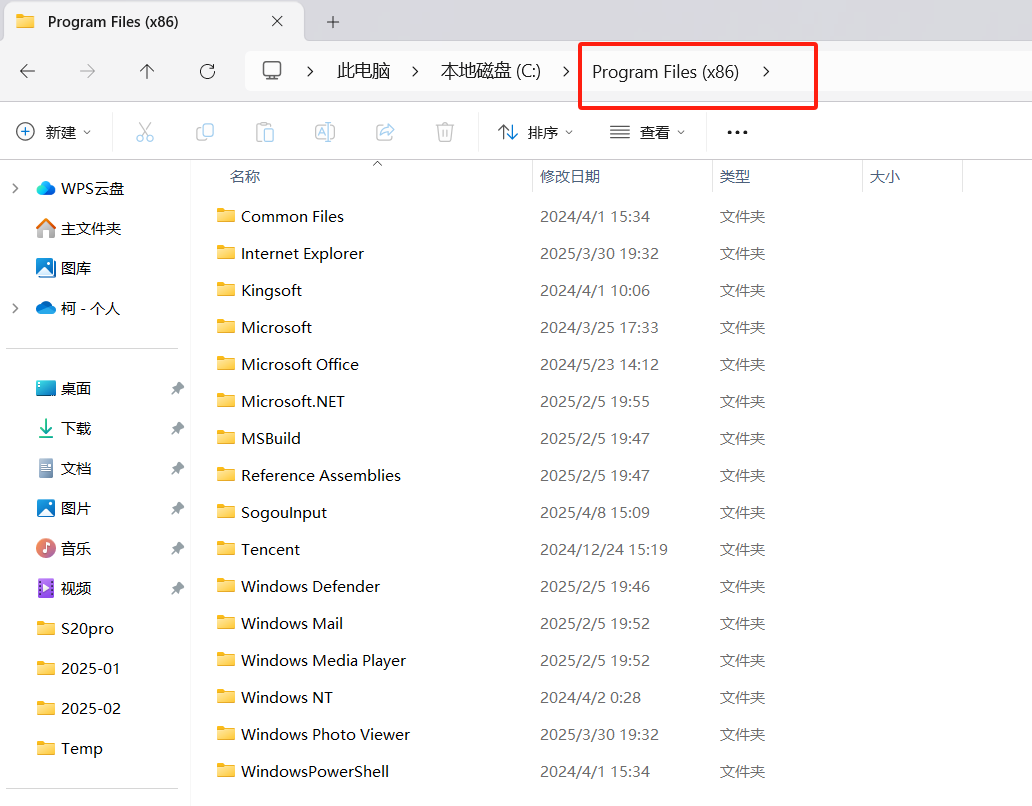Select the Tencent folder
Image resolution: width=1032 pixels, height=806 pixels.
[x=270, y=549]
